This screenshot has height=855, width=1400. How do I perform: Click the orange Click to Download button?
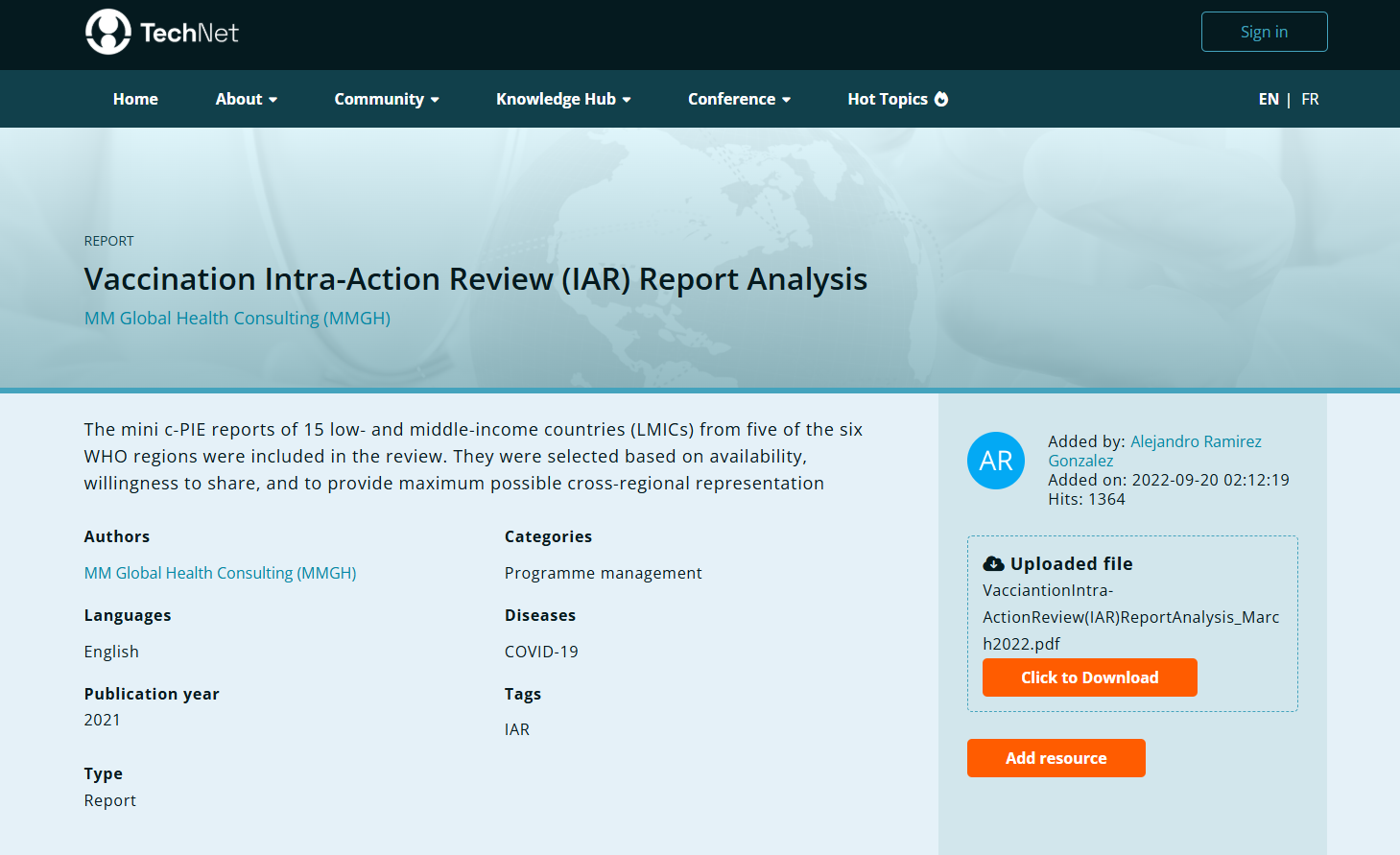[x=1089, y=677]
